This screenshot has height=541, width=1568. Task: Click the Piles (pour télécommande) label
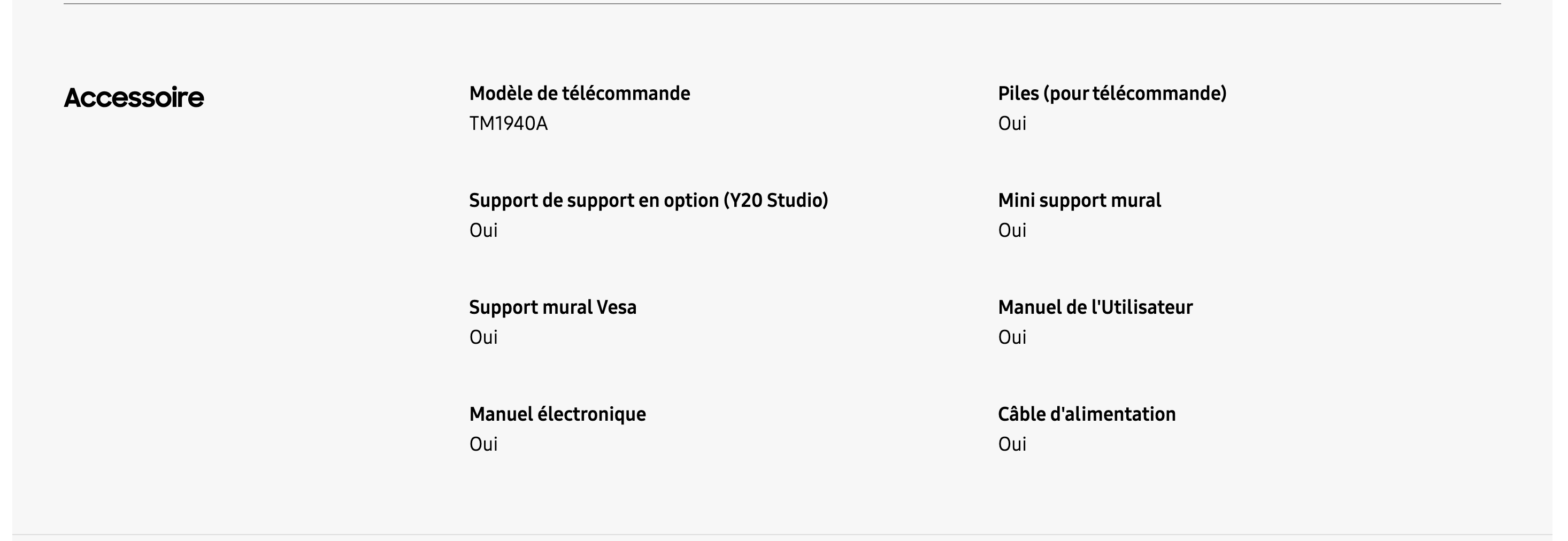point(1111,93)
